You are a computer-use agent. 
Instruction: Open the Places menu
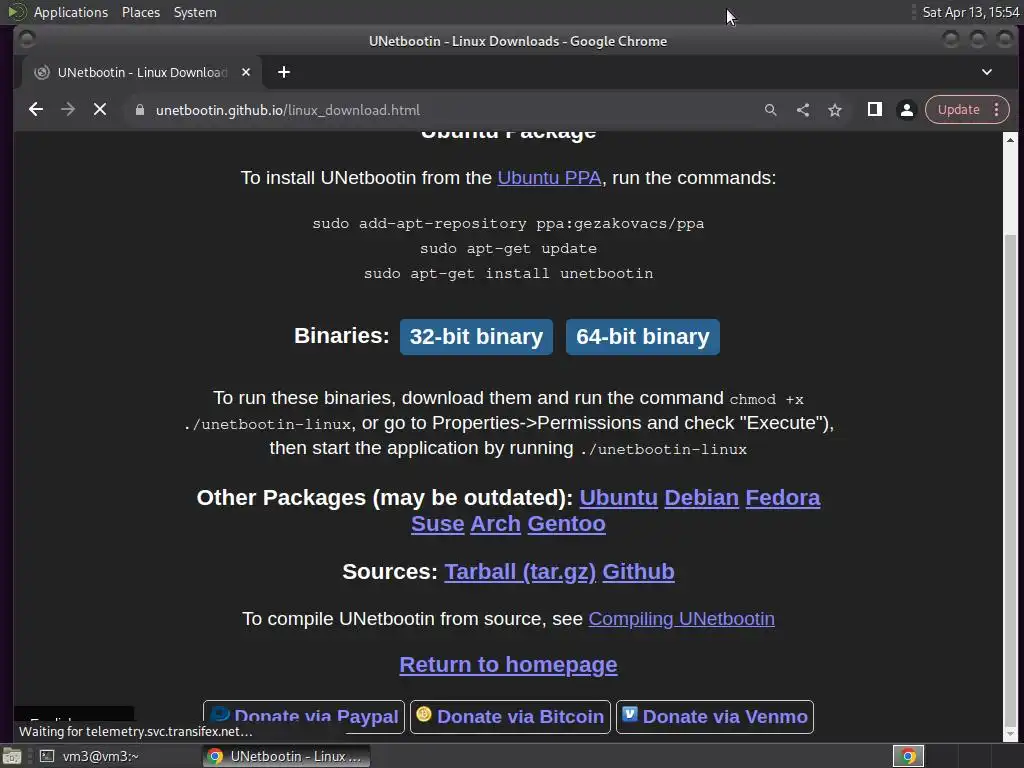point(141,12)
